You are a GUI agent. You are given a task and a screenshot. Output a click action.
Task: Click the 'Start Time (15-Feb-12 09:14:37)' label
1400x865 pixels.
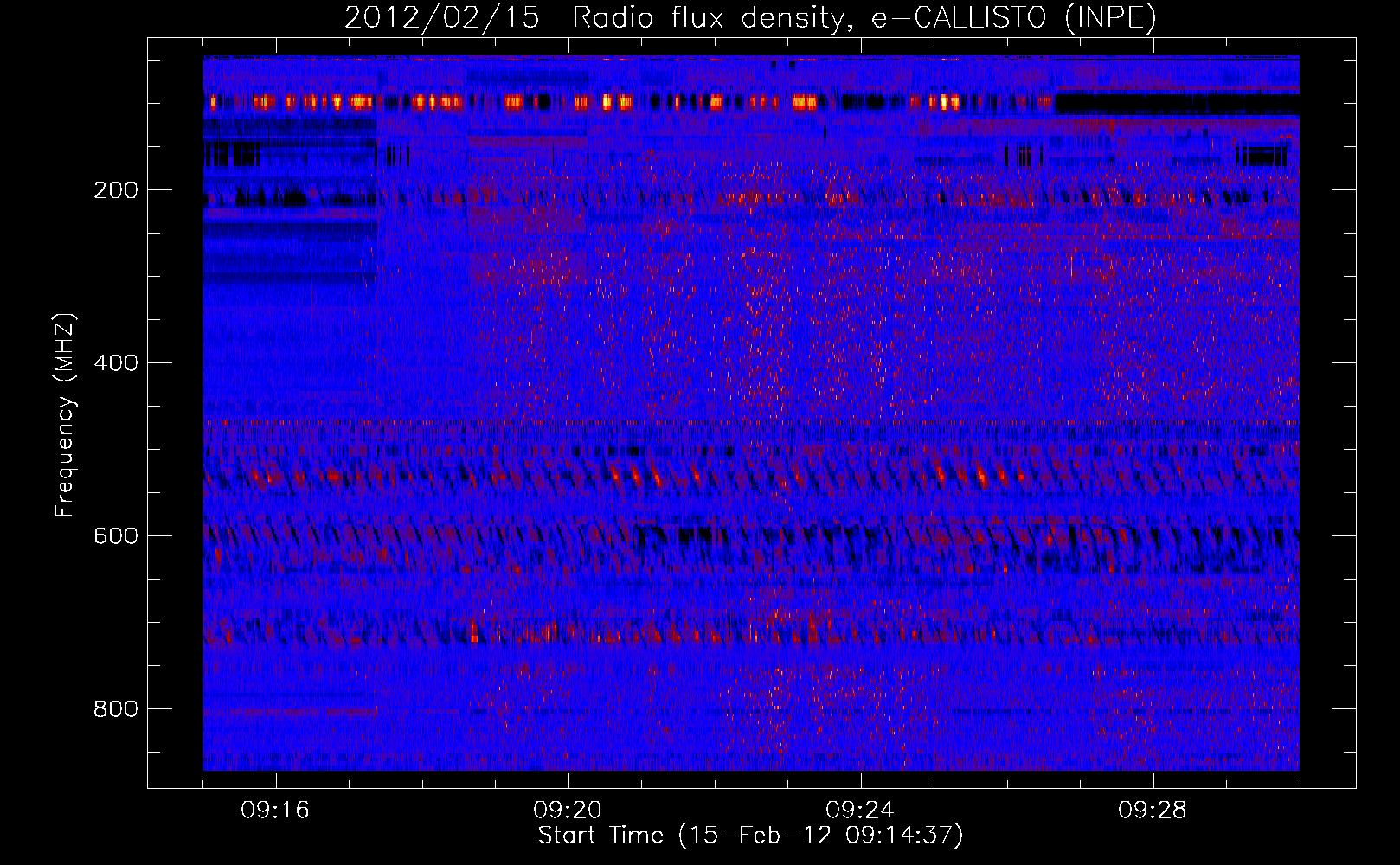750,836
